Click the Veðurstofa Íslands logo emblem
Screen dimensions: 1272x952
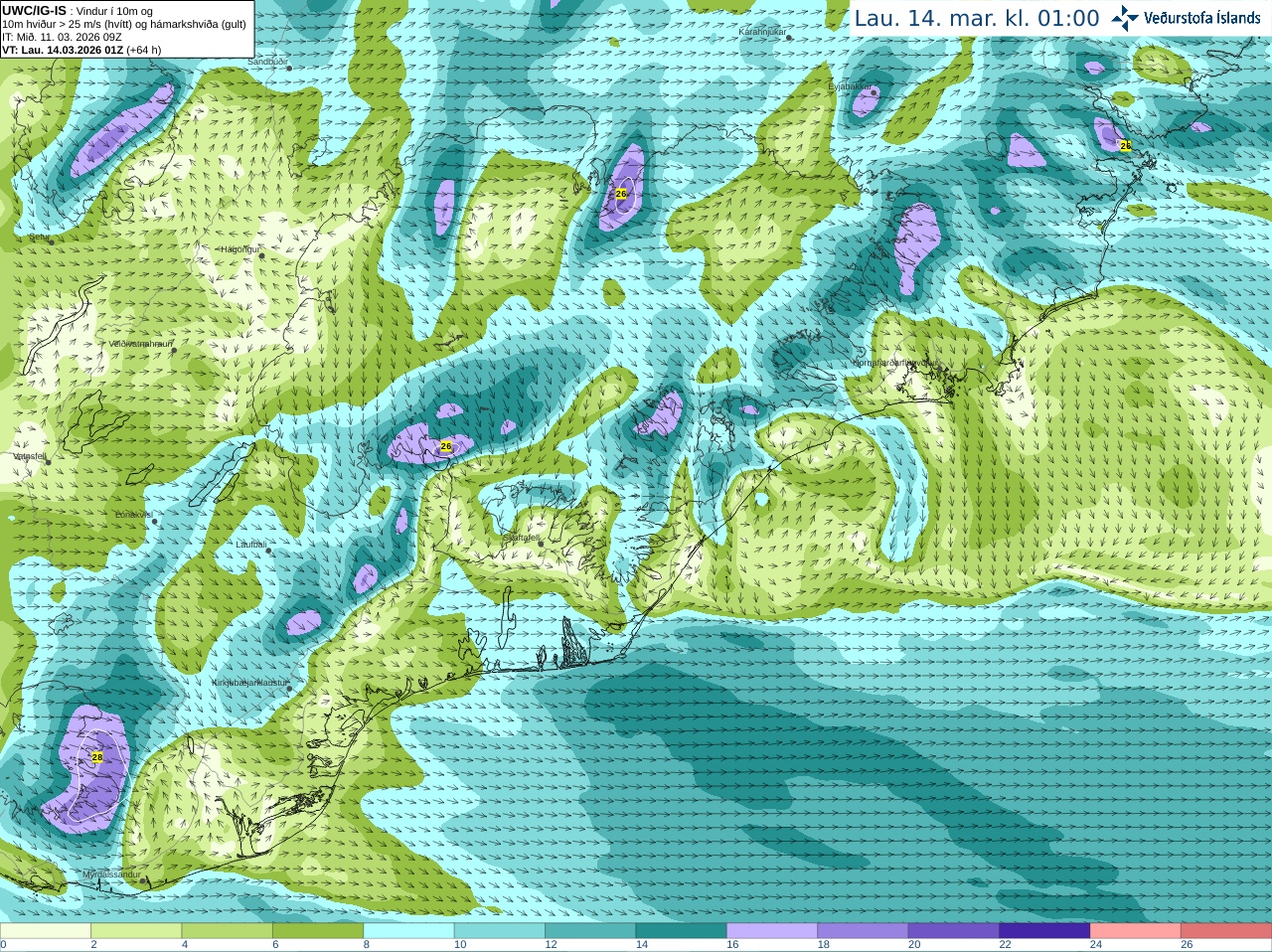point(1125,18)
